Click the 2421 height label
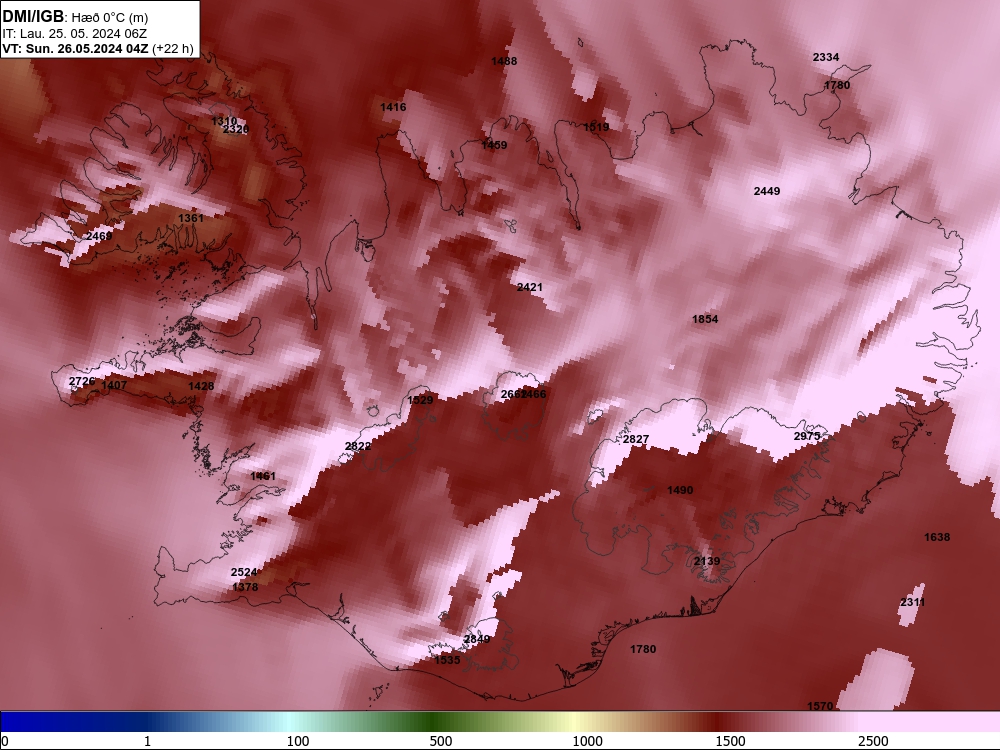Viewport: 1000px width, 750px height. coord(529,288)
